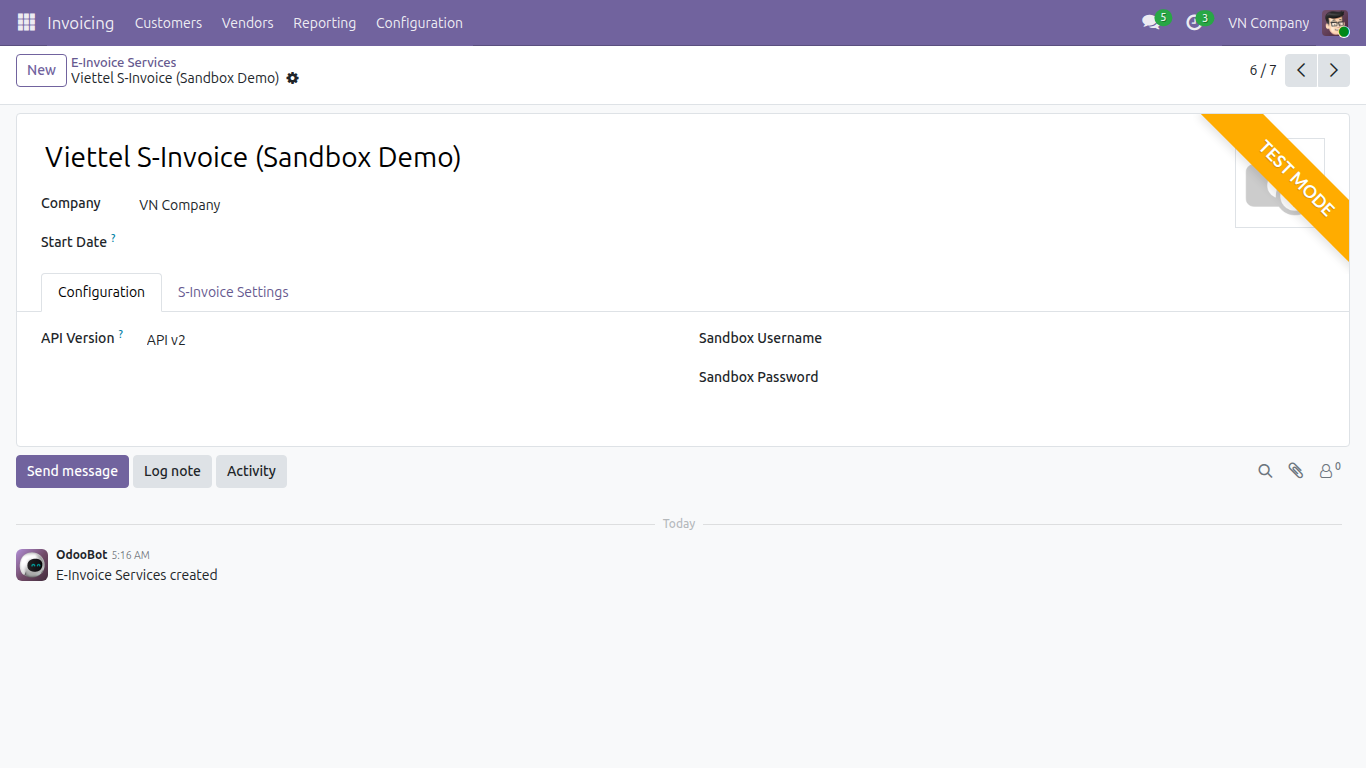Viewport: 1366px width, 768px height.
Task: Show the Start Date help tooltip mark
Action: coord(113,238)
